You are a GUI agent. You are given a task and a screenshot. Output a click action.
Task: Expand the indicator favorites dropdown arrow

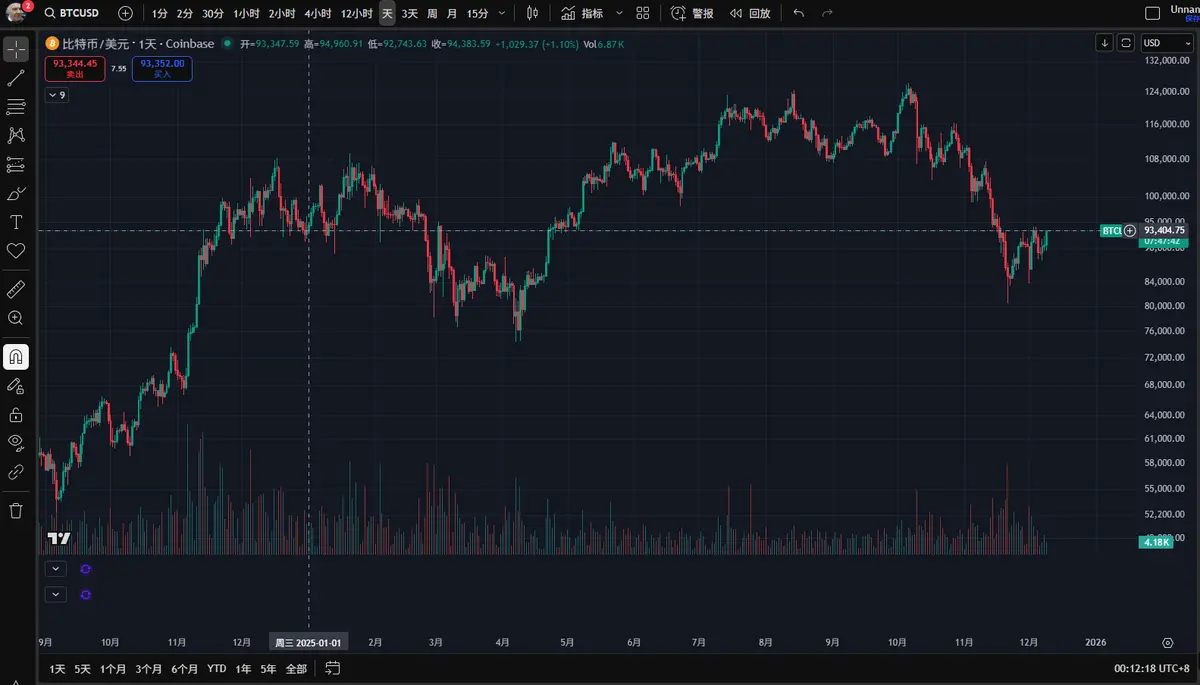(619, 13)
